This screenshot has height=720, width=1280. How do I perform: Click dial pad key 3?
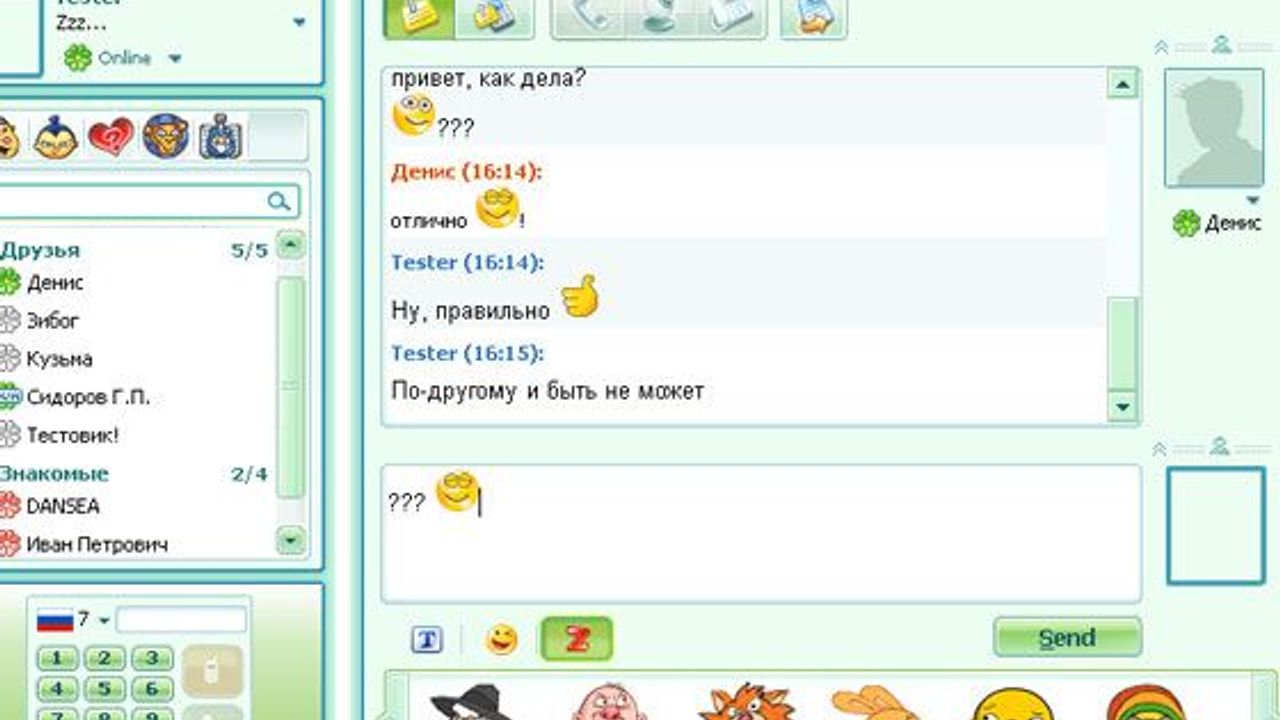pos(152,659)
